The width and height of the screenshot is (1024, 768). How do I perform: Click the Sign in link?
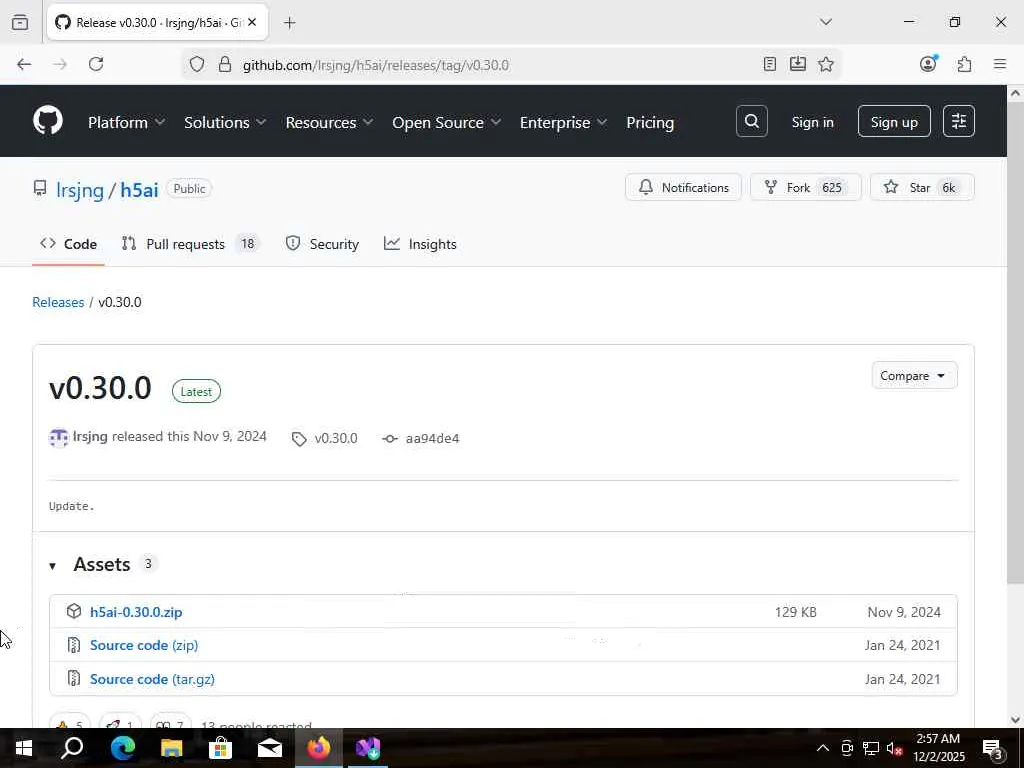pyautogui.click(x=812, y=122)
